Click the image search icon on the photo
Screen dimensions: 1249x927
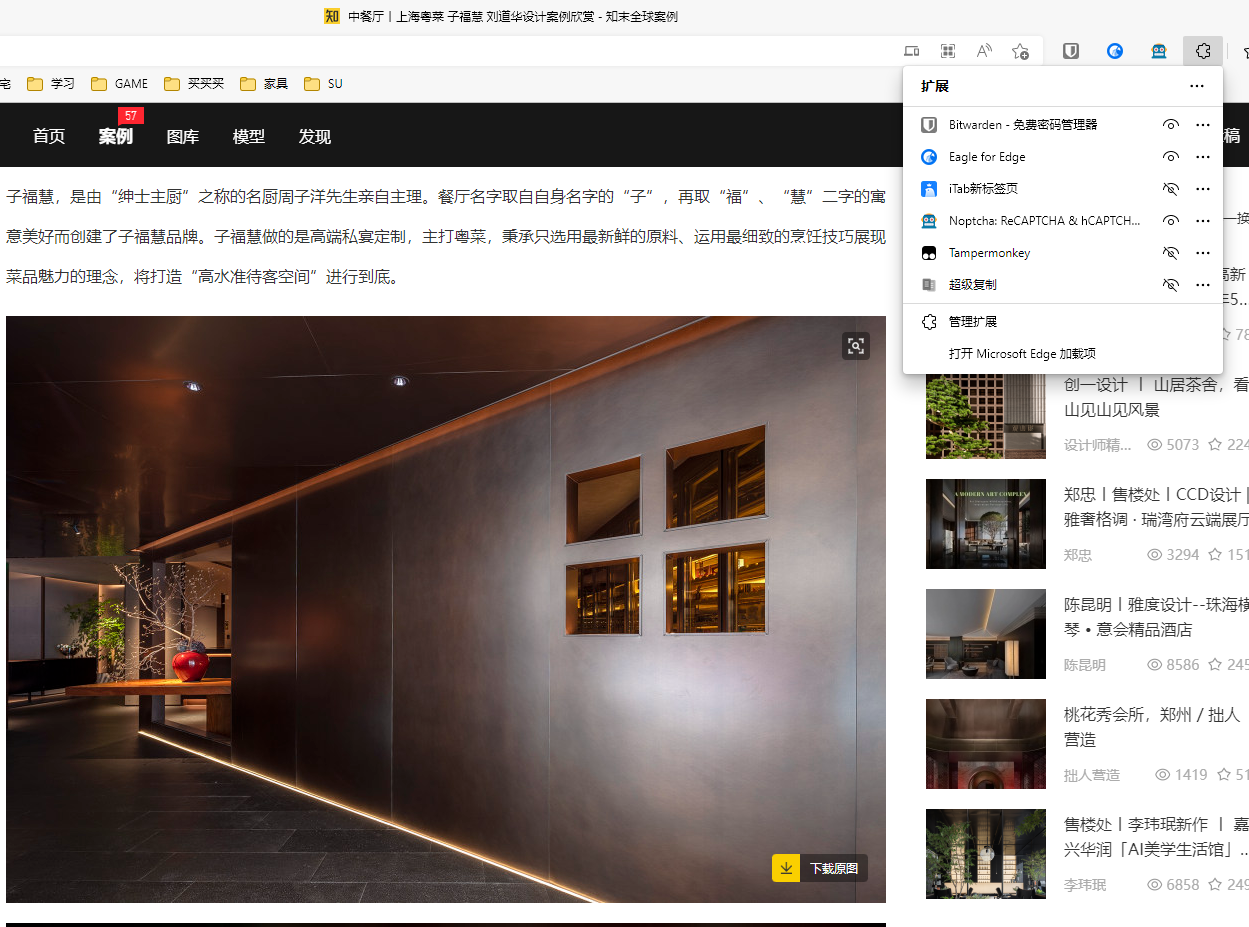point(856,346)
